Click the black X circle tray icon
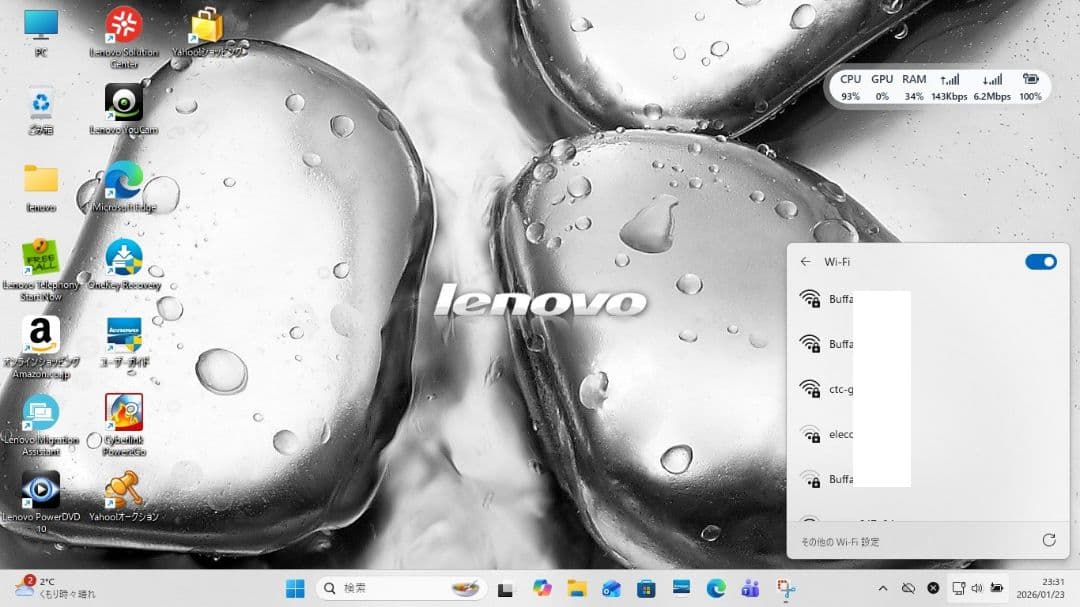1080x607 pixels. pyautogui.click(x=933, y=588)
